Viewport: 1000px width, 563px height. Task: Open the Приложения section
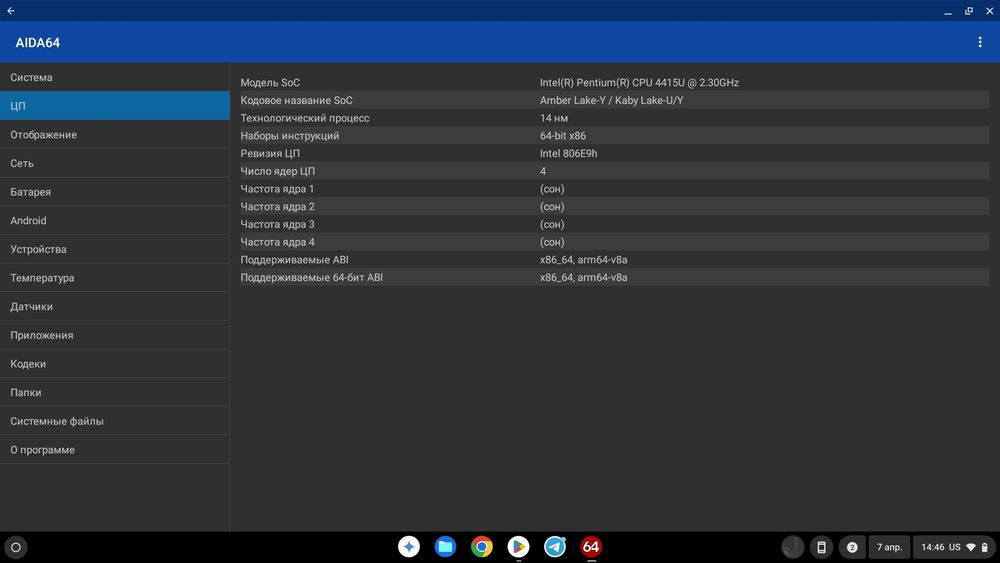coord(115,335)
